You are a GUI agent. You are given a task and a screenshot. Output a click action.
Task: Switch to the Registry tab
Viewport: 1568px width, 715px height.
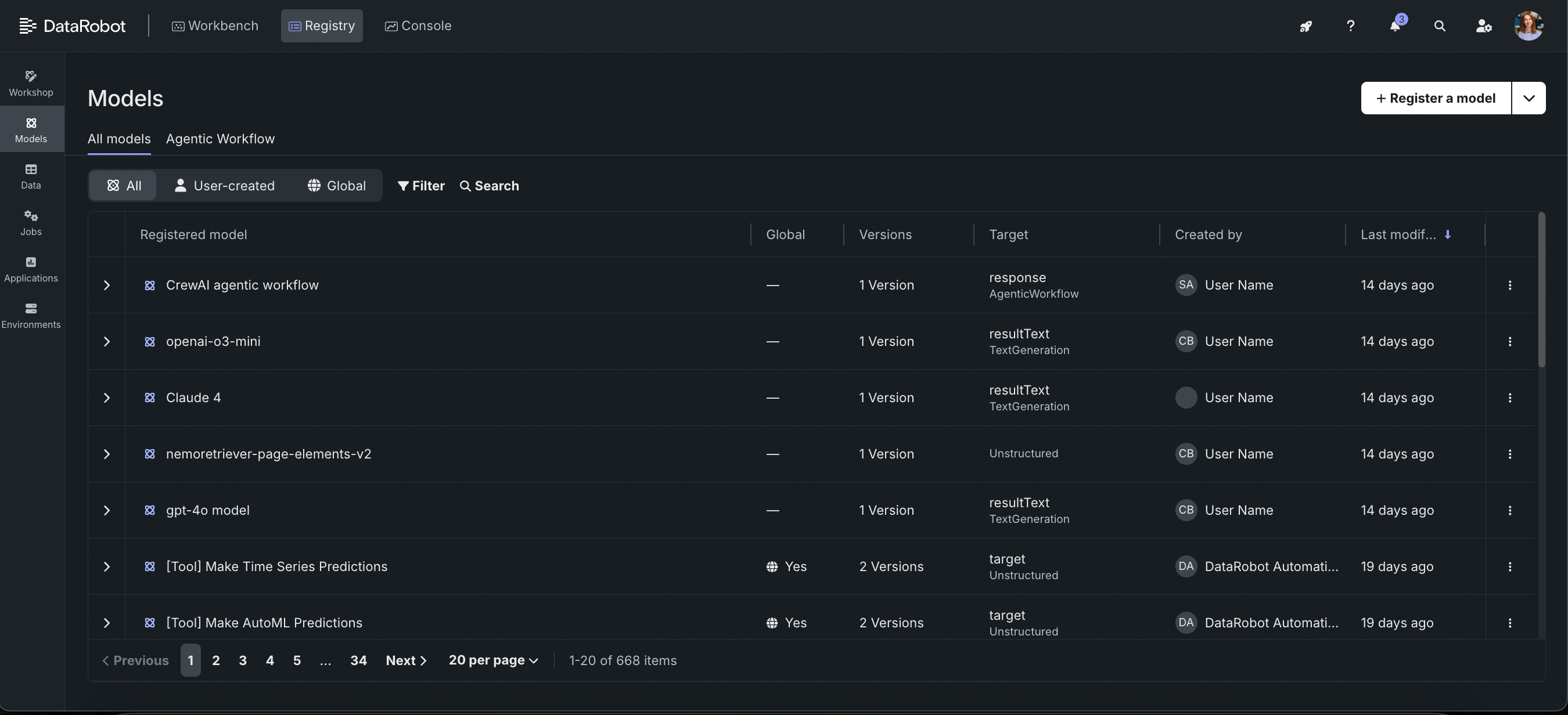321,26
